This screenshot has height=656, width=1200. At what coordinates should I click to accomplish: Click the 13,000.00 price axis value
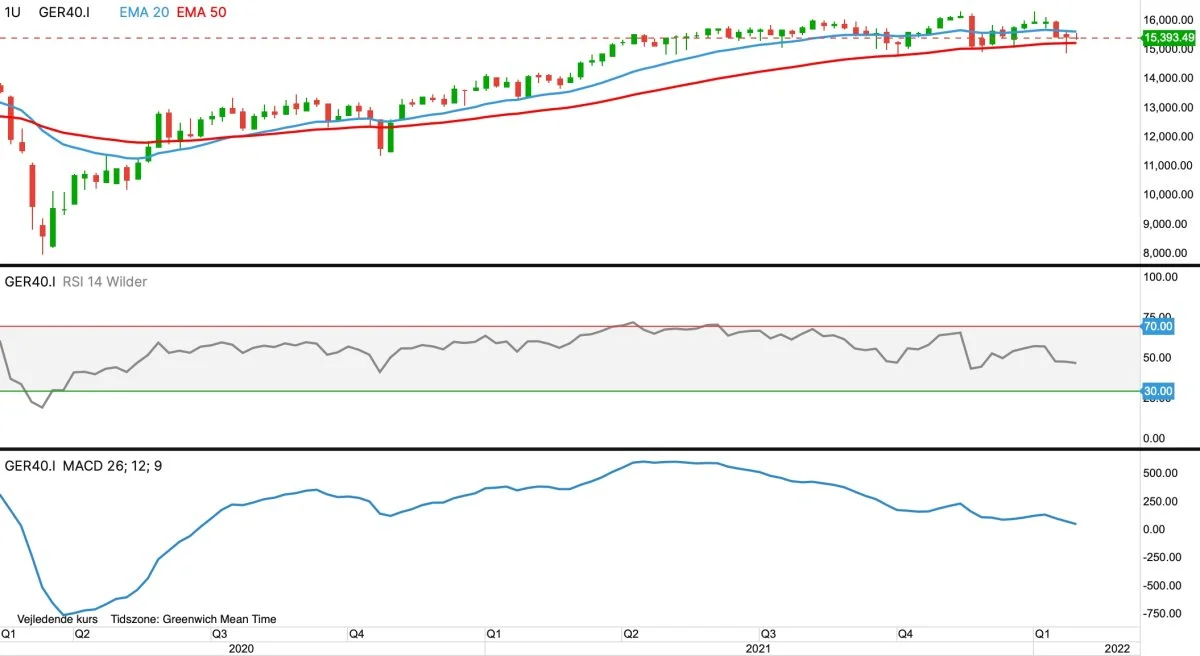pyautogui.click(x=1170, y=107)
